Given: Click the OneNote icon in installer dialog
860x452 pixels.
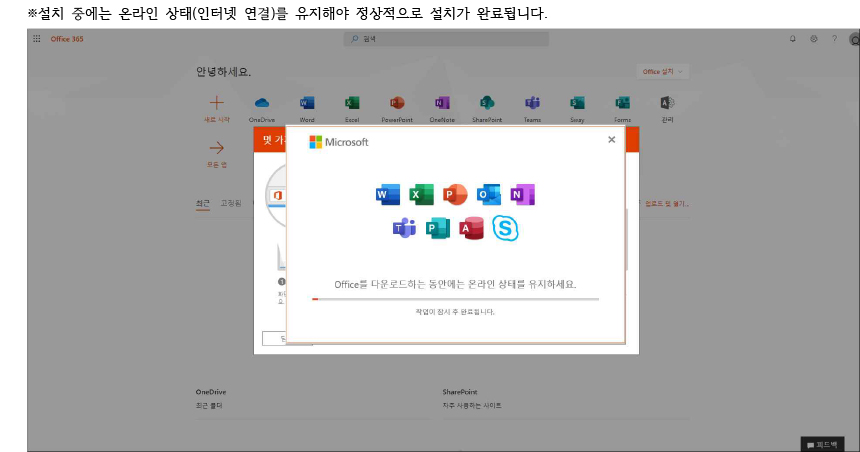Looking at the screenshot, I should click(x=522, y=195).
